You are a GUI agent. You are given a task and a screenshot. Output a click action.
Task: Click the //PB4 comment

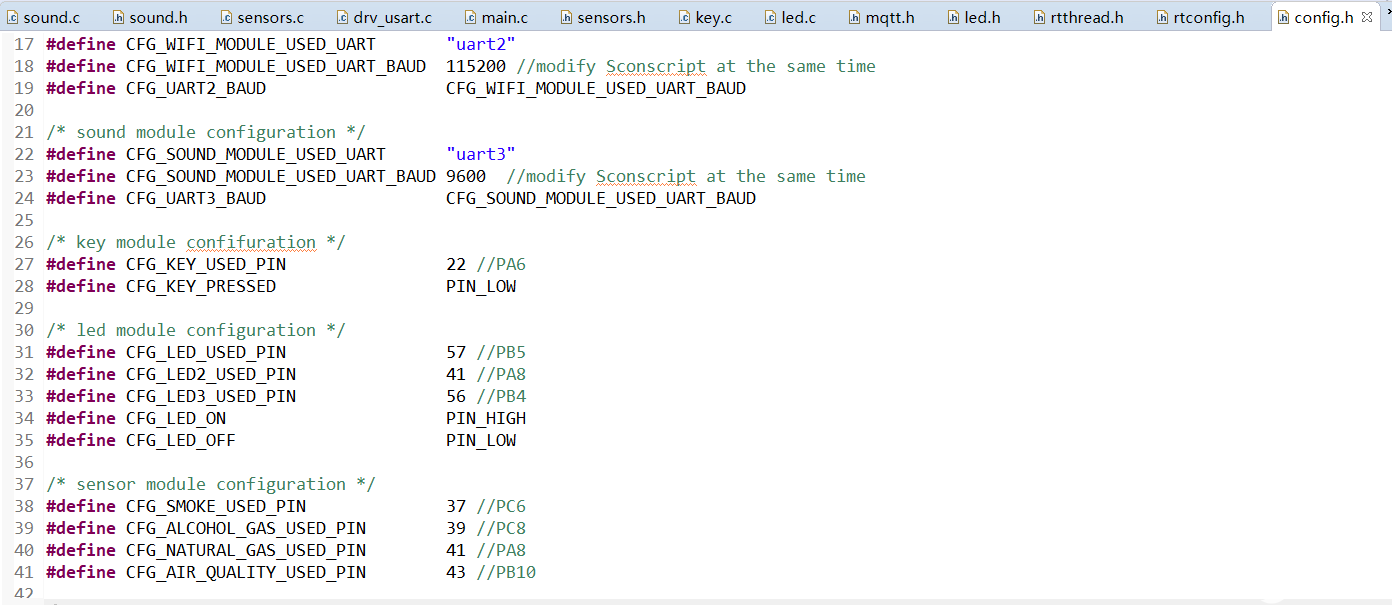[x=501, y=396]
